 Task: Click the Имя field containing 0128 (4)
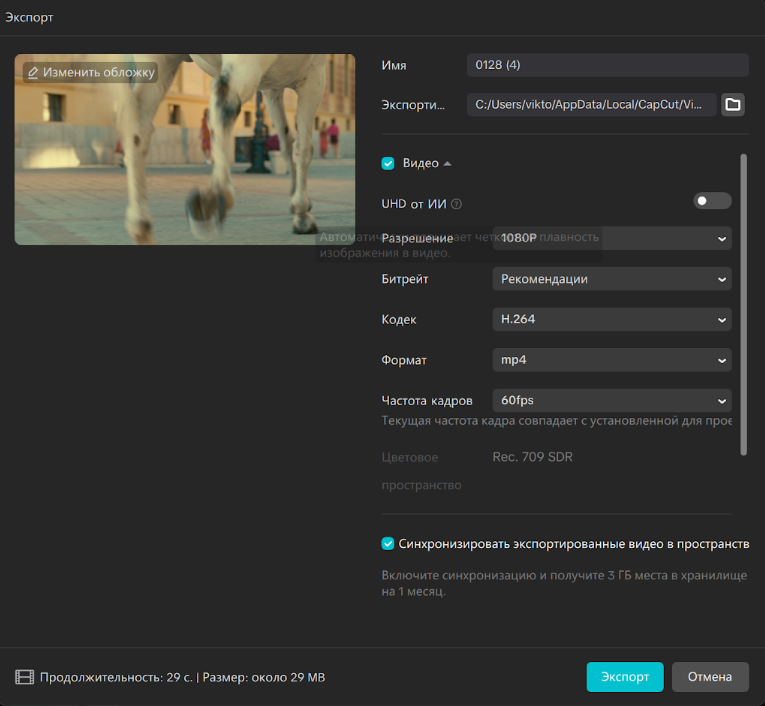tap(607, 65)
